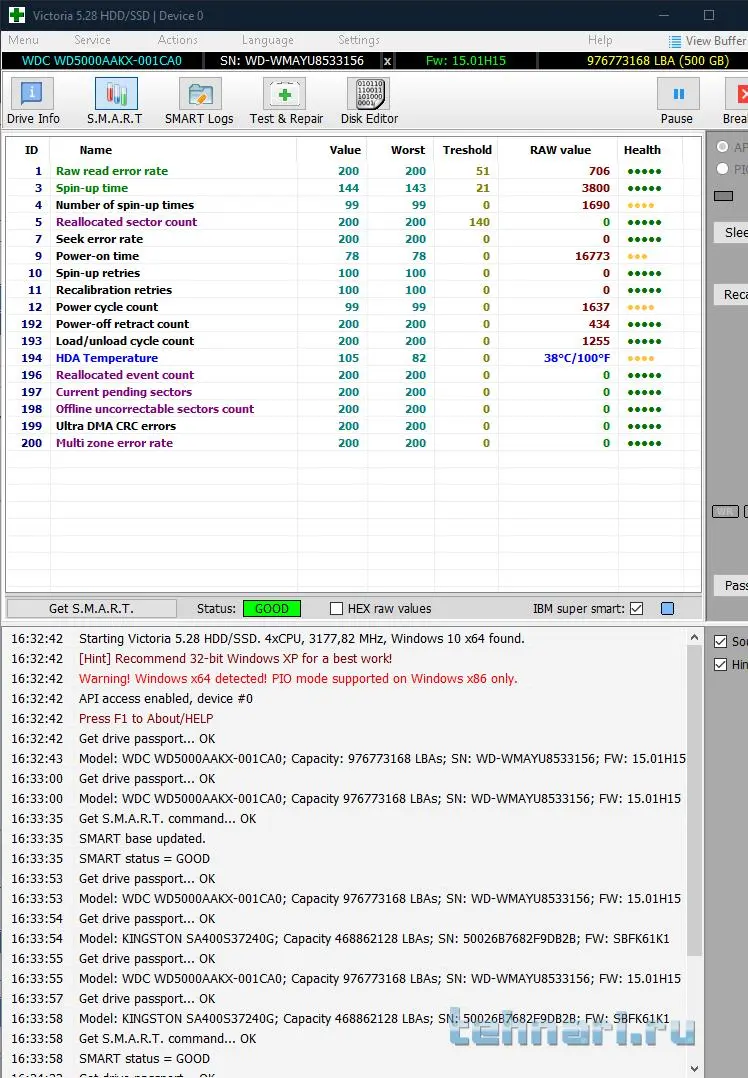The width and height of the screenshot is (748, 1078).
Task: Minimize the Victoria window
Action: point(663,15)
